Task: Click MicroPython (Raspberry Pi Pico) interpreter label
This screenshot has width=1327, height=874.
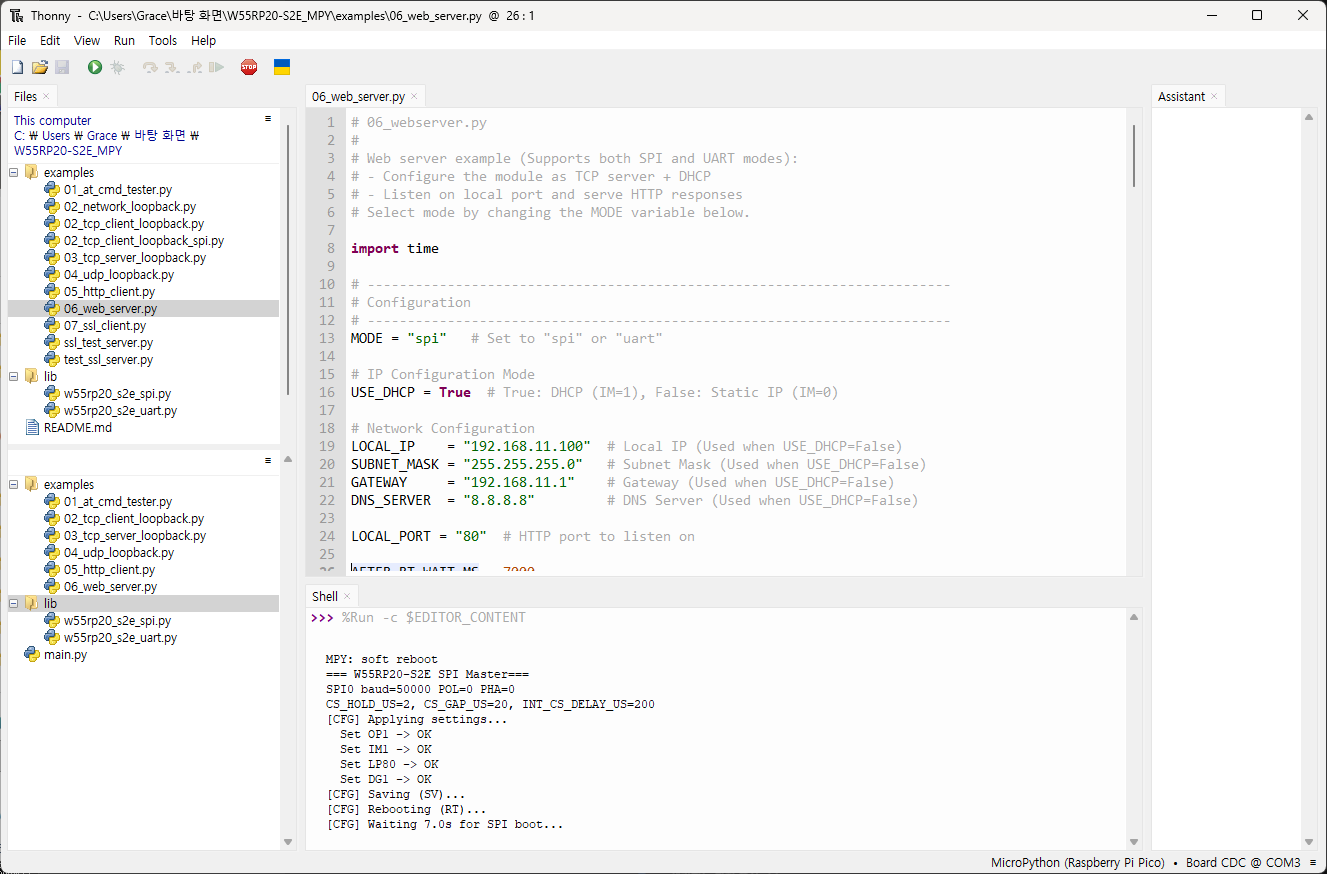Action: tap(1078, 863)
